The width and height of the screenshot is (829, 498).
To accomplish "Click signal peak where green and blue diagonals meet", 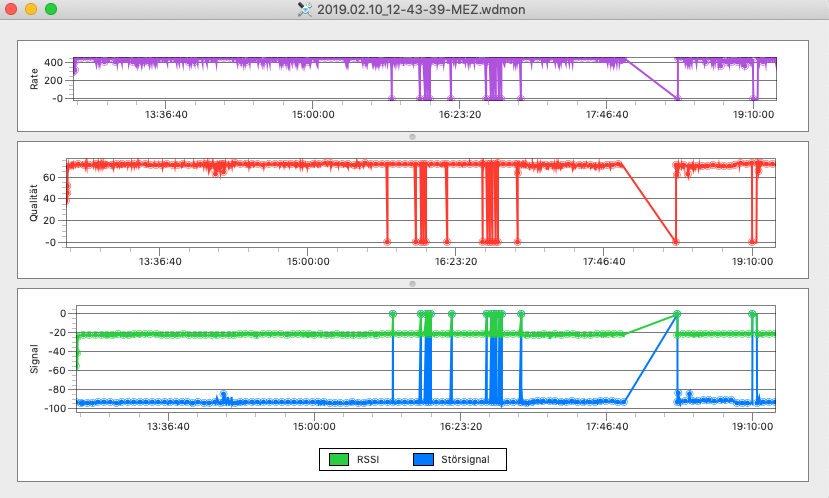I will (677, 313).
